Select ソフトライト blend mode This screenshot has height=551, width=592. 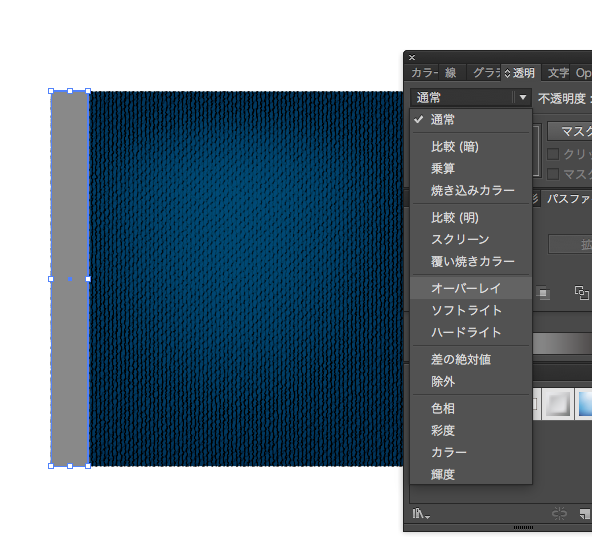tap(471, 310)
